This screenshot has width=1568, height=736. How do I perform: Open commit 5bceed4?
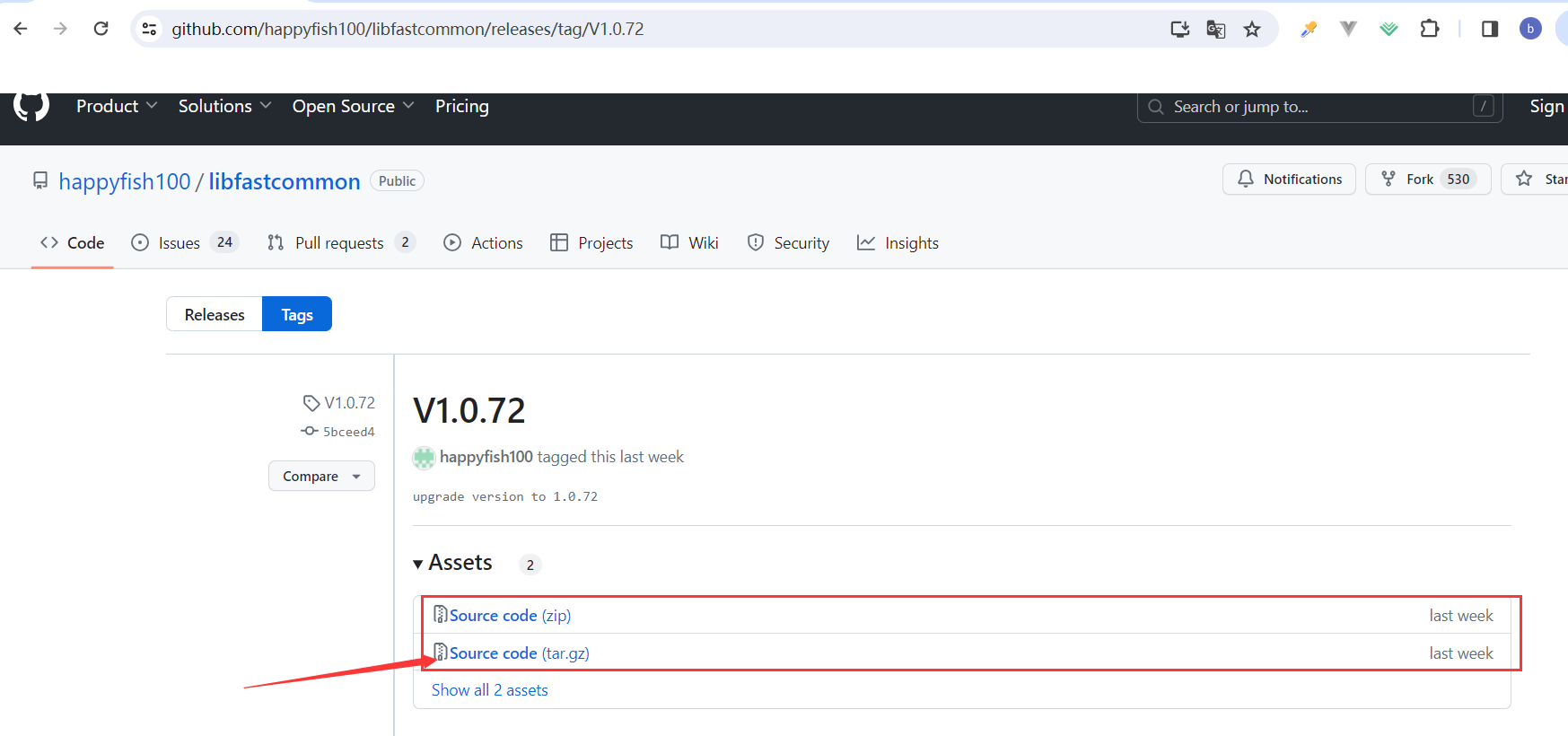point(348,432)
